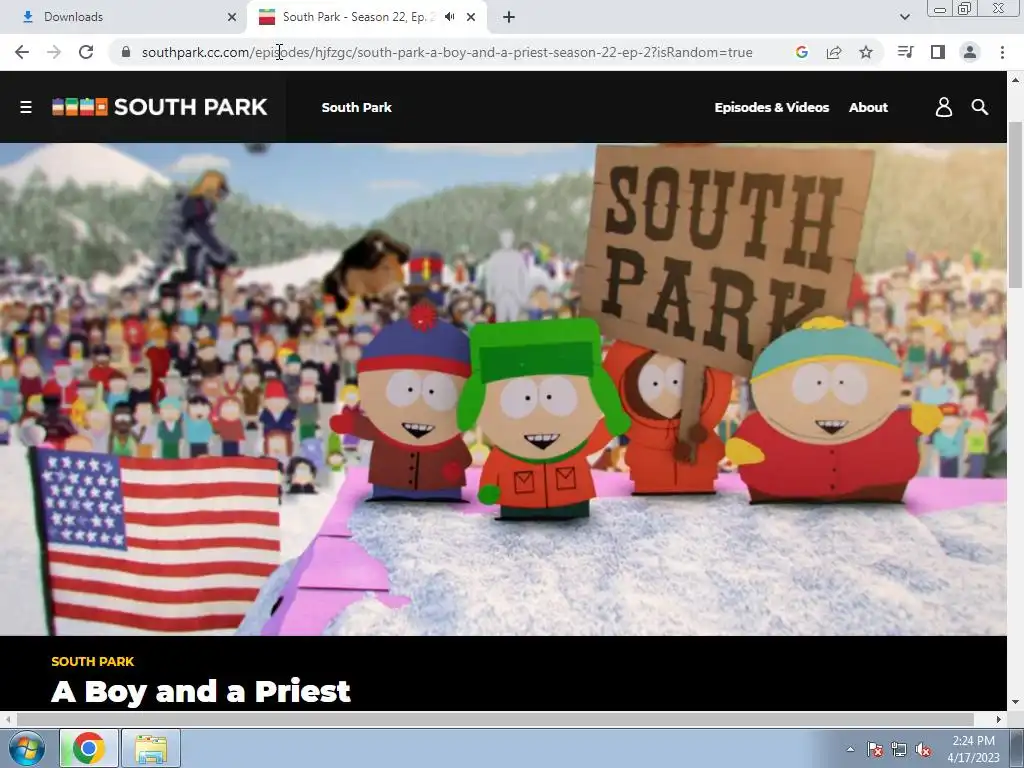
Task: Bookmark this page with the star
Action: click(x=866, y=52)
